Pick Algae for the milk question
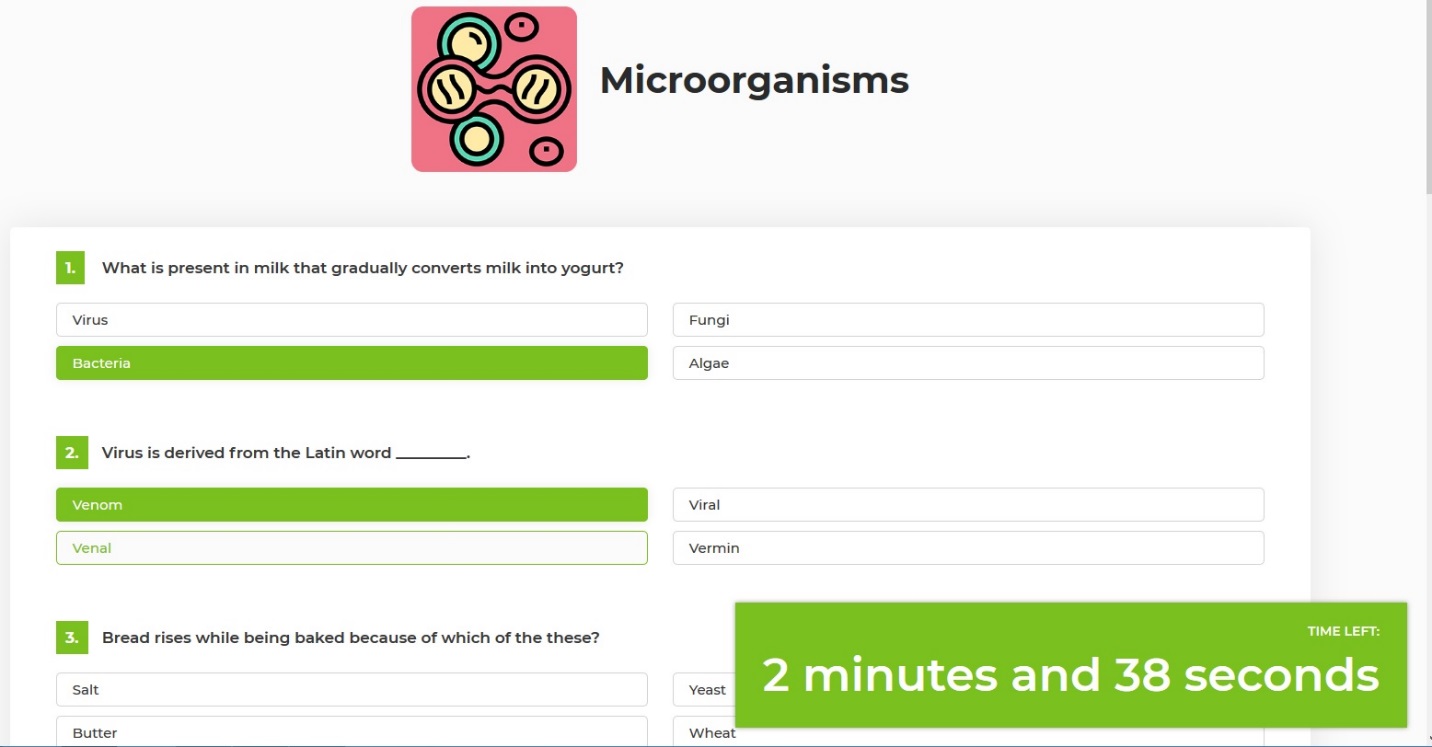Image resolution: width=1432 pixels, height=747 pixels. coord(967,363)
